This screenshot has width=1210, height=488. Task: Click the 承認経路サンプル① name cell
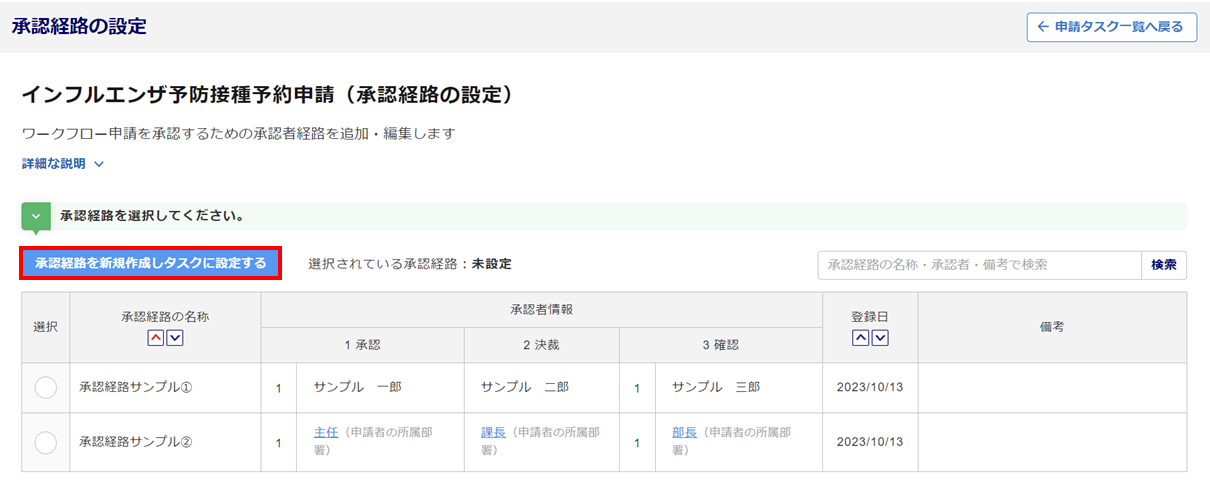click(136, 388)
